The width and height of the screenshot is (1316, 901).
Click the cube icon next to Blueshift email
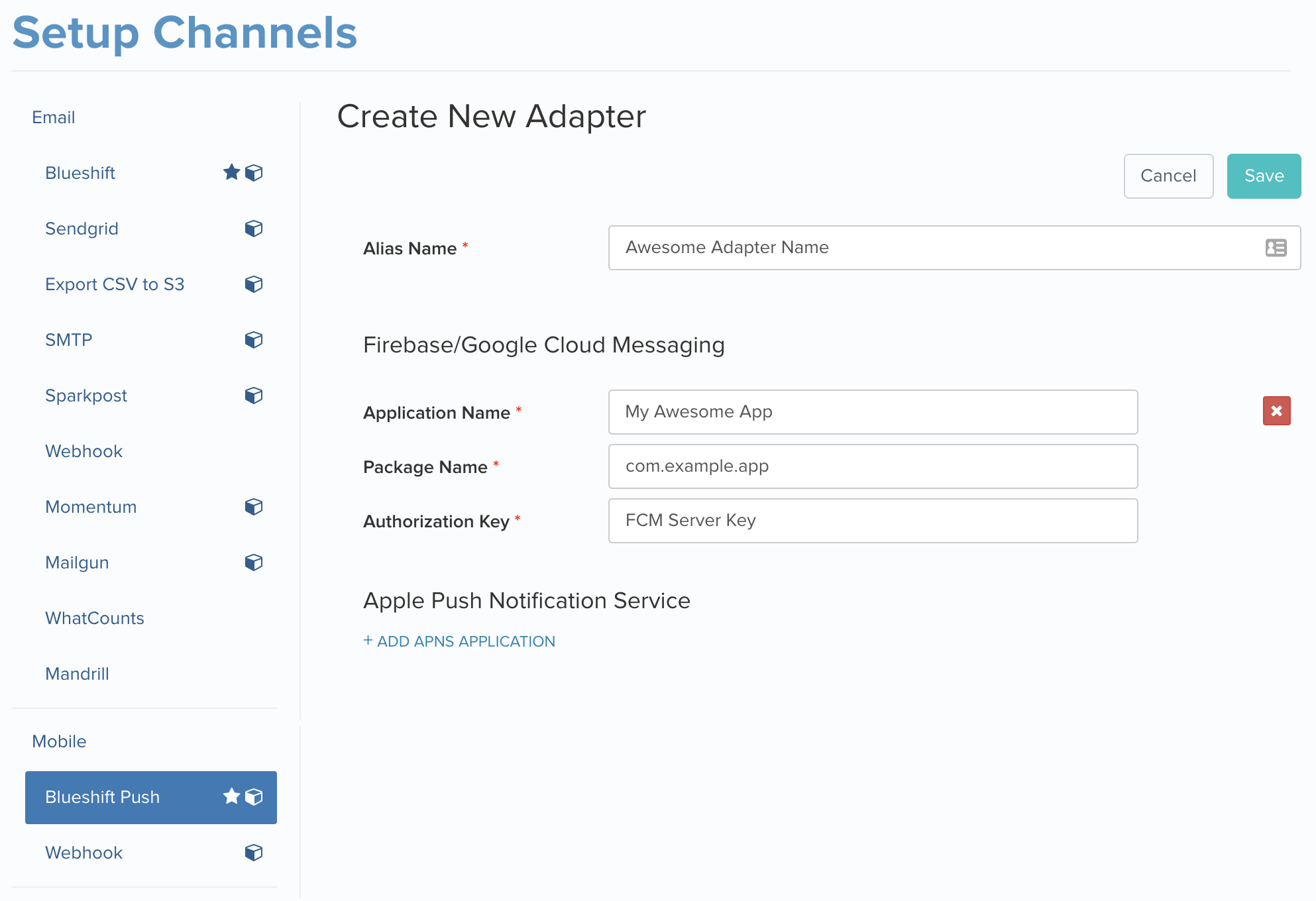254,173
